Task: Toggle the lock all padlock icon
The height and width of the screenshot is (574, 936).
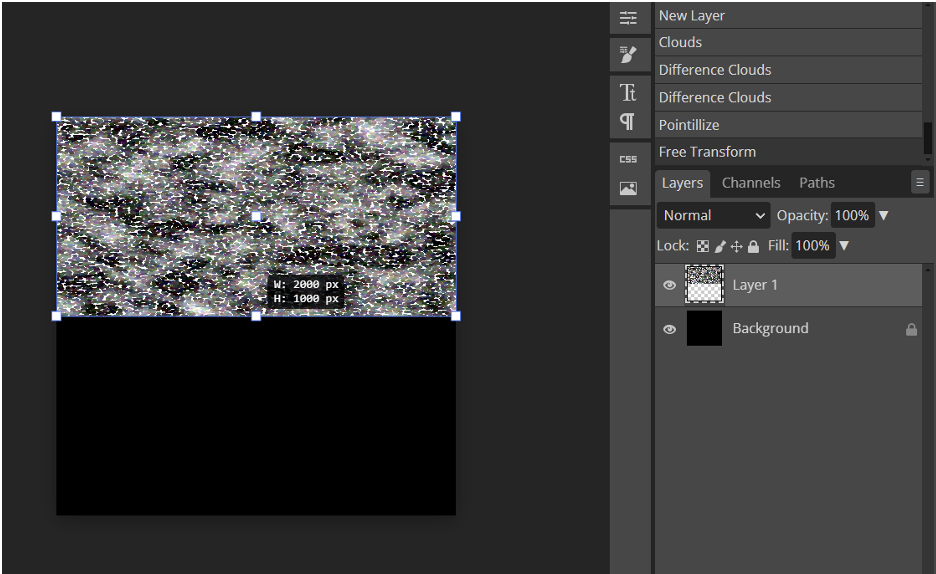Action: coord(753,246)
